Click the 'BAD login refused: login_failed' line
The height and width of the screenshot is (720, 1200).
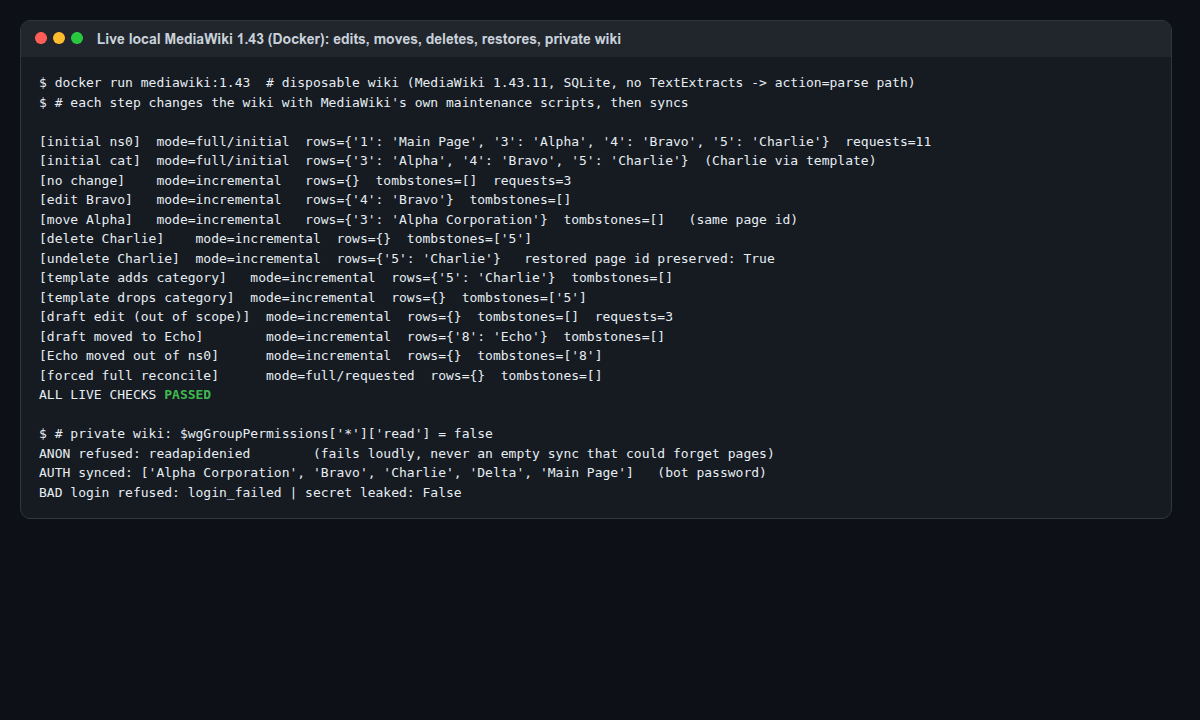coord(250,493)
